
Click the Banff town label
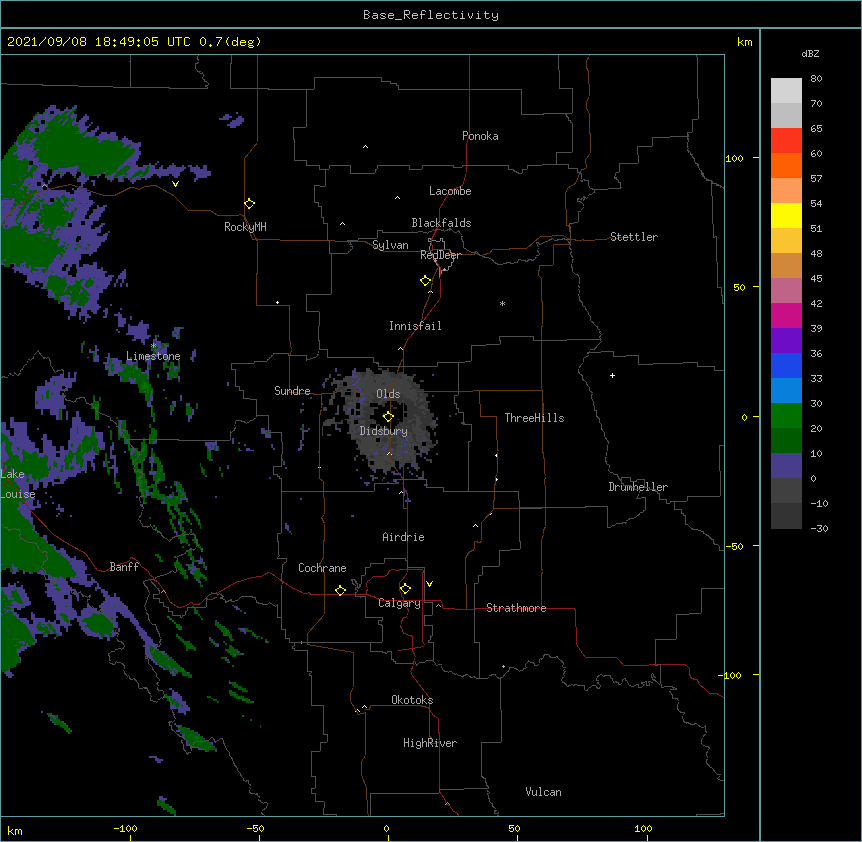click(124, 567)
